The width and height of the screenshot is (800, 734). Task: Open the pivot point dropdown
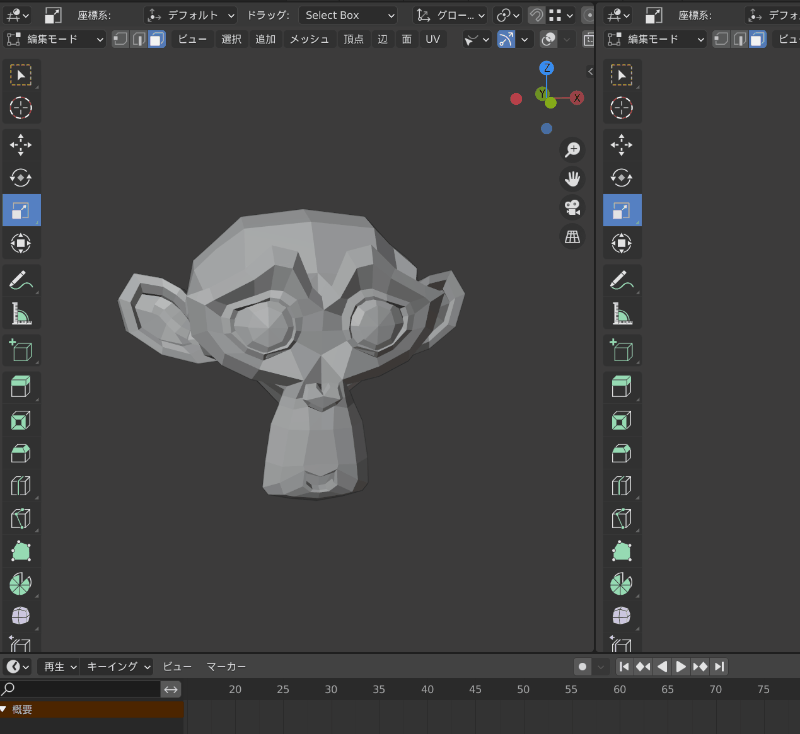(507, 15)
